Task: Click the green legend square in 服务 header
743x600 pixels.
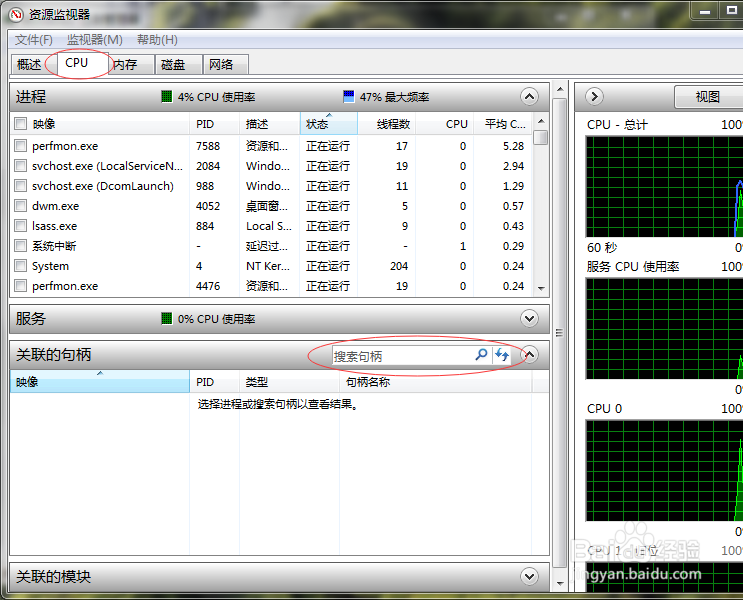Action: point(167,318)
